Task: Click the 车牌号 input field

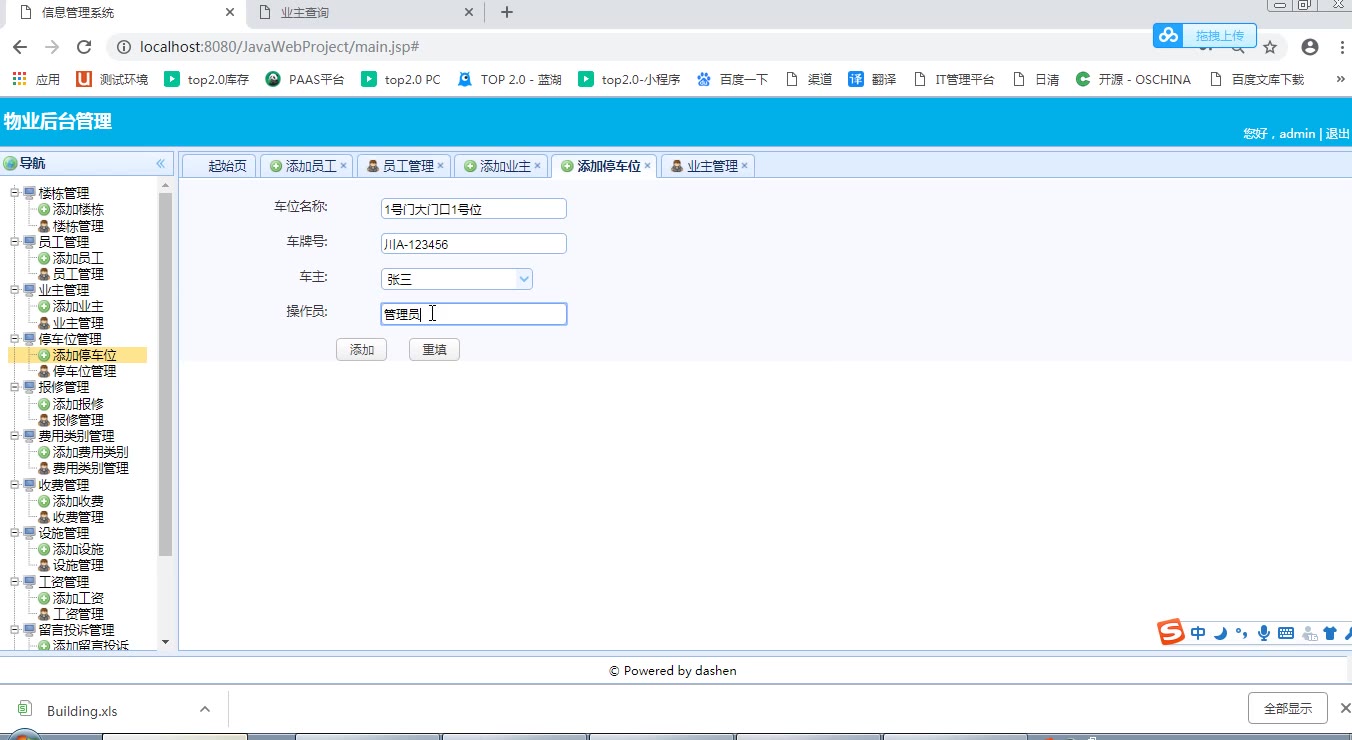Action: 474,244
